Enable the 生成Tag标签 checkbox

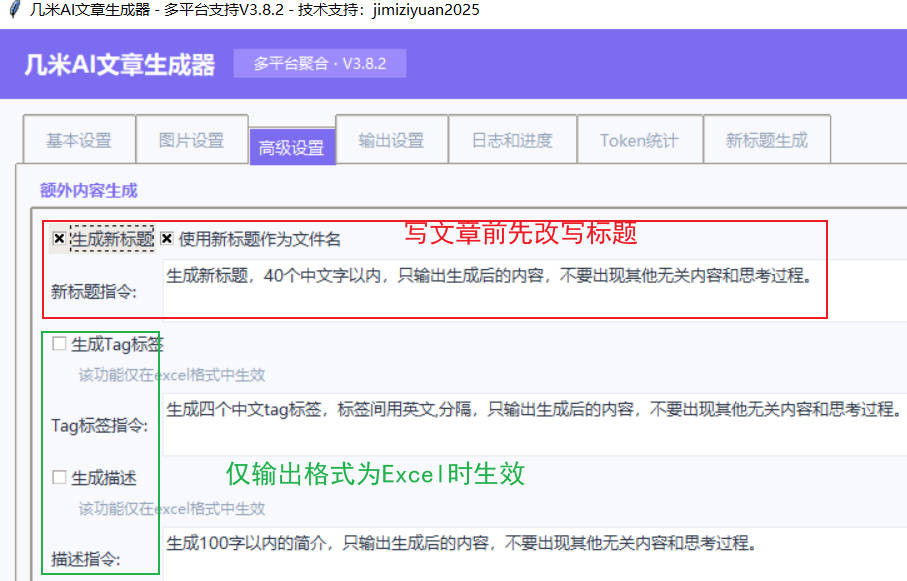(x=59, y=344)
